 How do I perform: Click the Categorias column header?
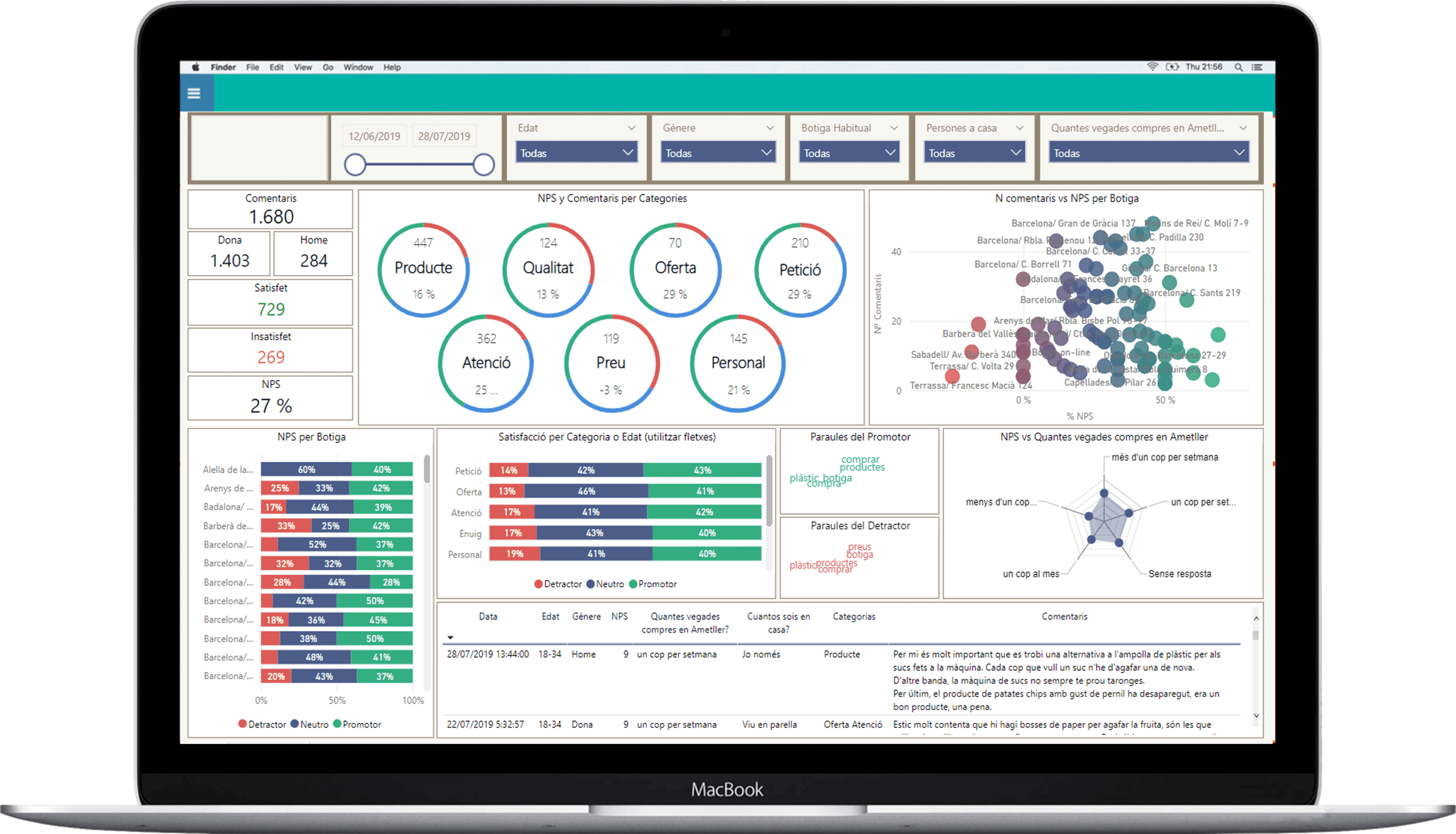coord(854,616)
